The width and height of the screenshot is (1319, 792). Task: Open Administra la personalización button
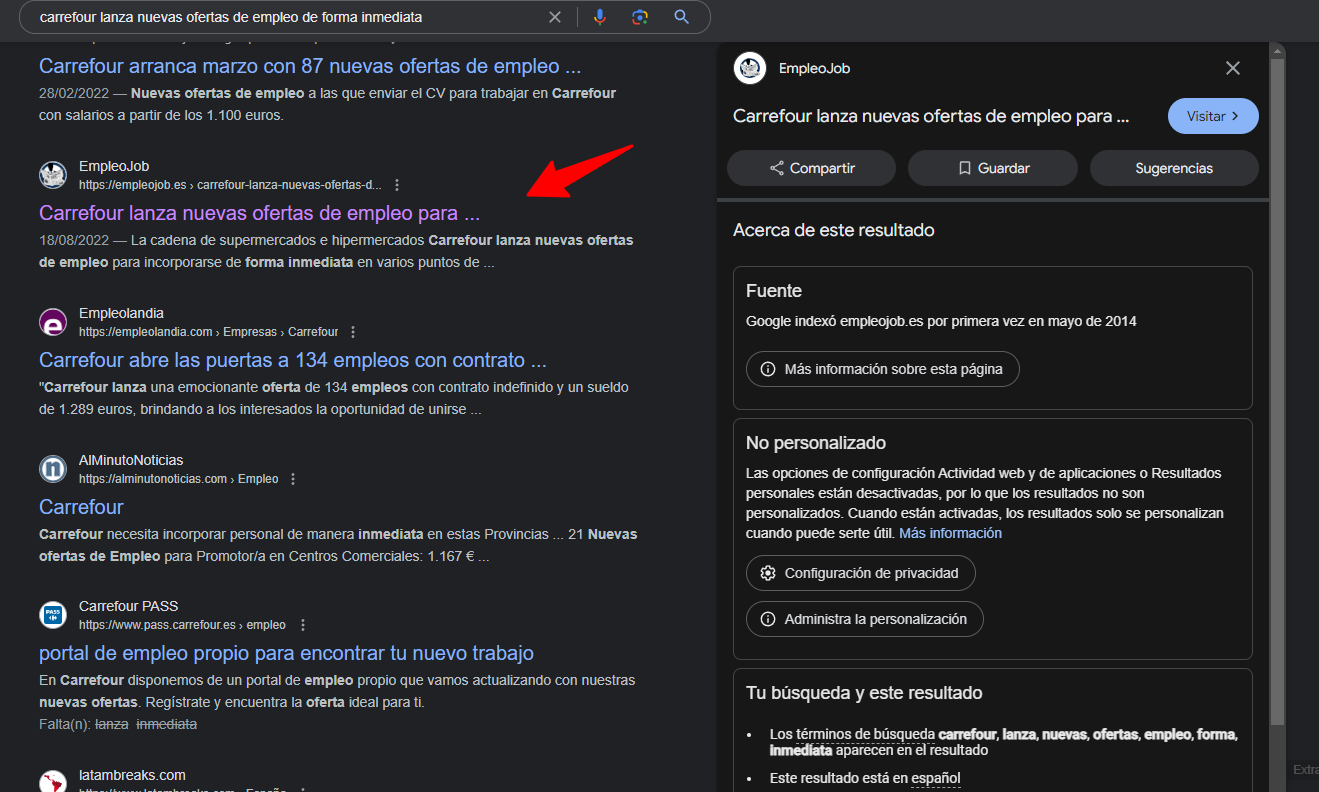point(865,619)
